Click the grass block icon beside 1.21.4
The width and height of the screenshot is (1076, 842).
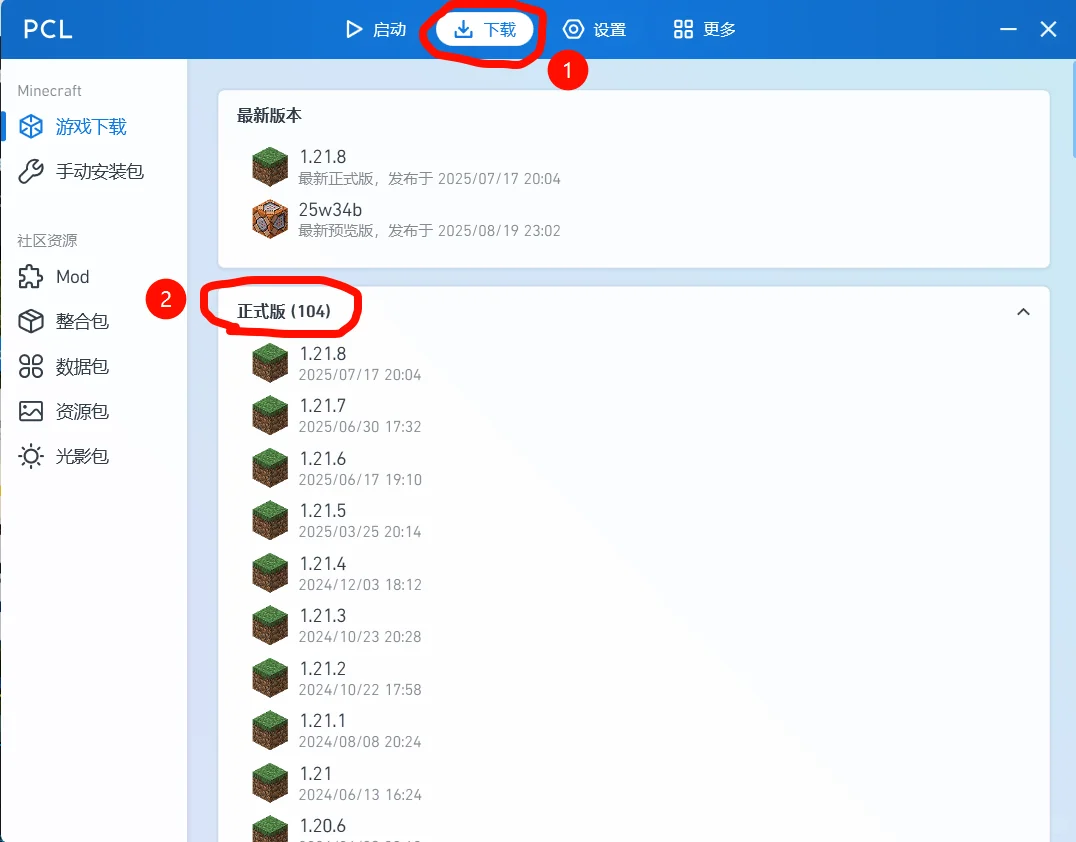coord(270,573)
